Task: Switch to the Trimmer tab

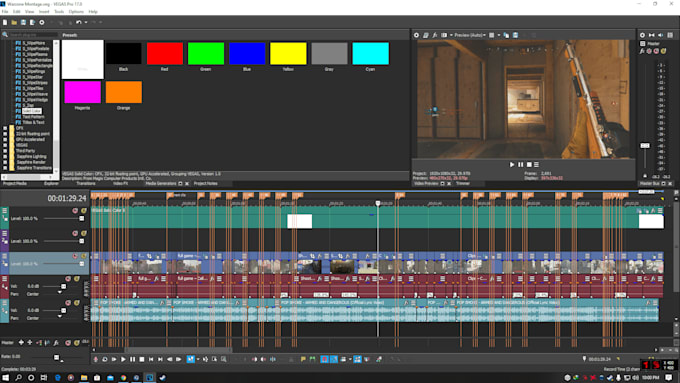Action: point(463,183)
